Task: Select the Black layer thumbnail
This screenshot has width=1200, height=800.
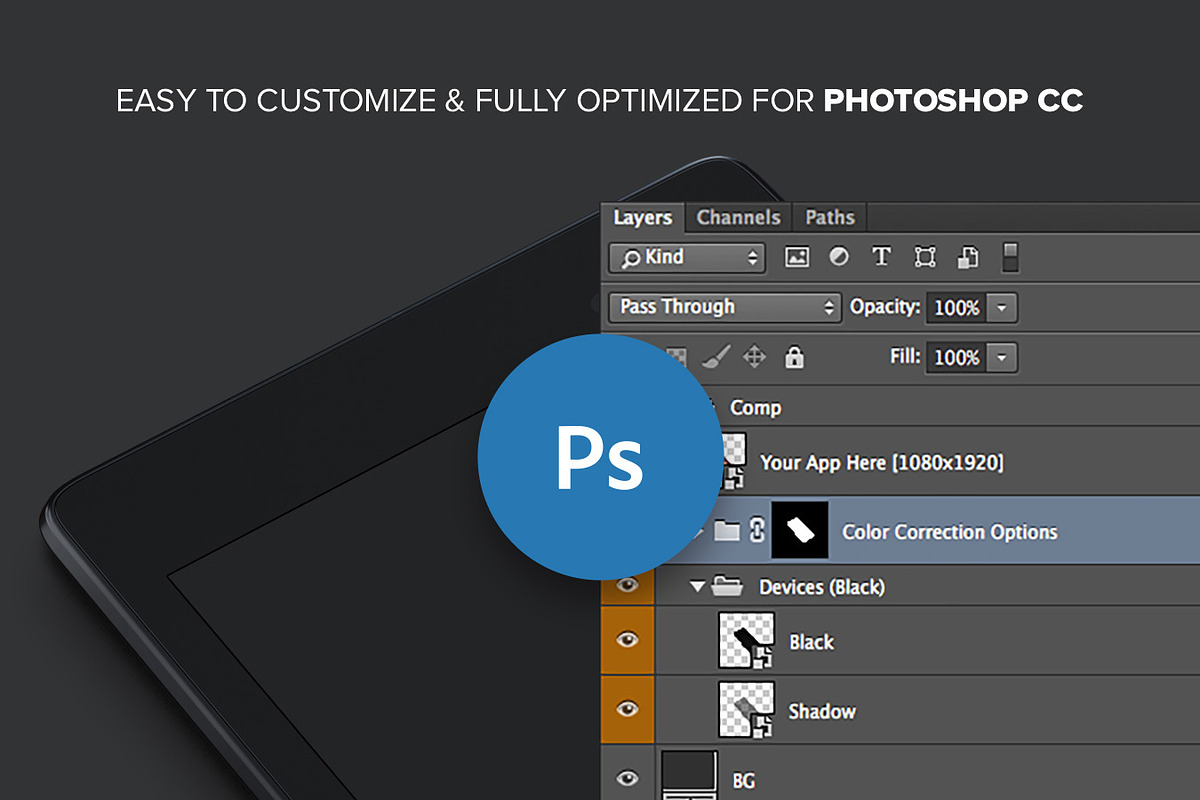Action: [747, 640]
